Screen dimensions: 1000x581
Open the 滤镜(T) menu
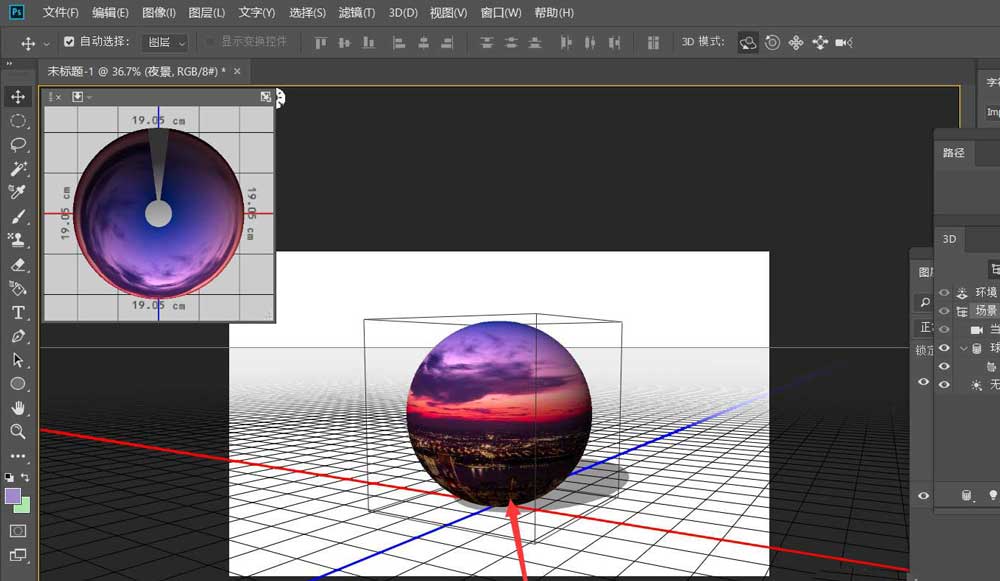pyautogui.click(x=357, y=13)
